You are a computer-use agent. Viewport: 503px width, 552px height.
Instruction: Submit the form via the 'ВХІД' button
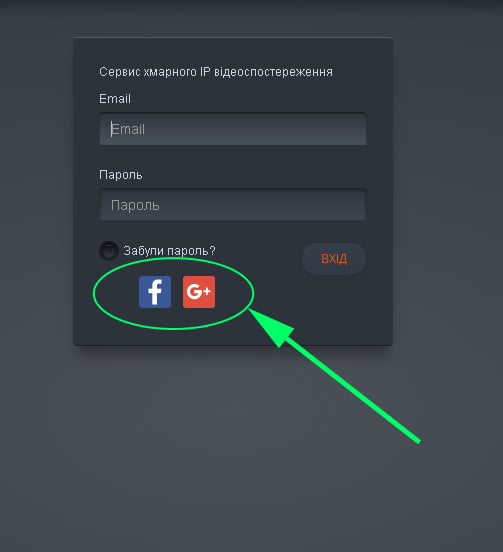(334, 259)
